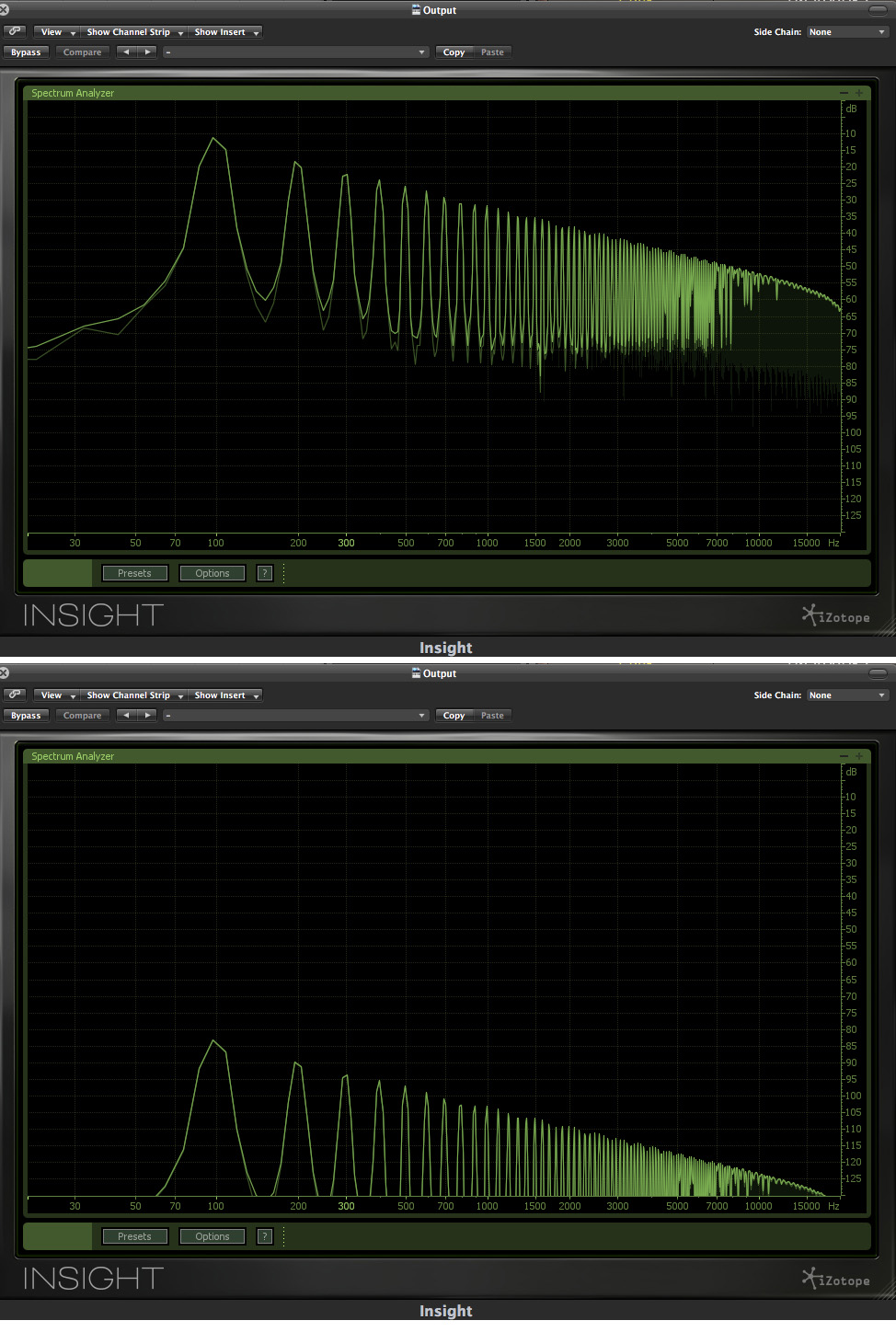Zoom in with the plus icon on Spectrum Analyzer
The height and width of the screenshot is (1332, 896).
tap(859, 92)
